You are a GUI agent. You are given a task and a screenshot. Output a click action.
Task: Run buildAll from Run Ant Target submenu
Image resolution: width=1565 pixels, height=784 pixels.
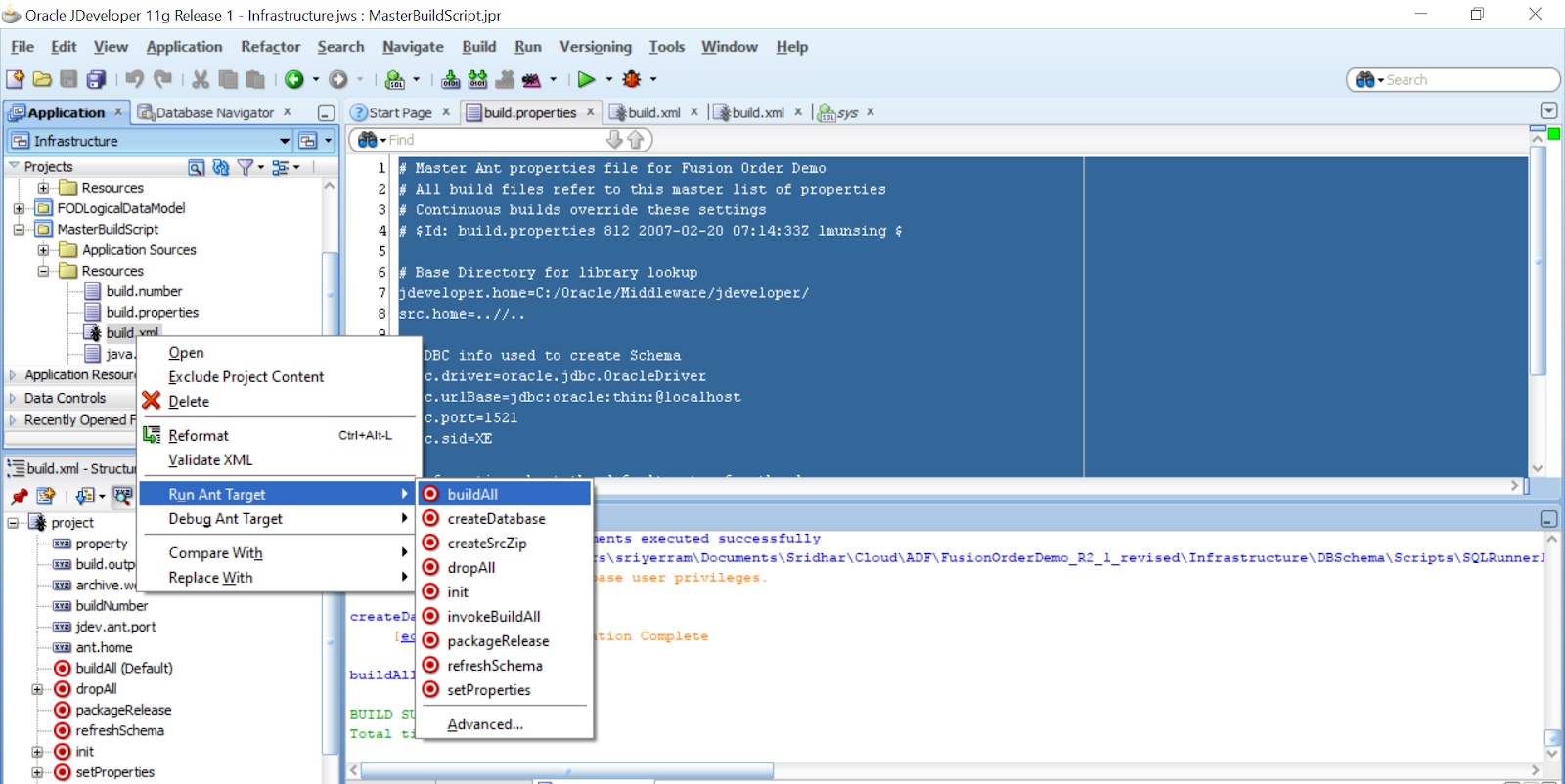[505, 495]
